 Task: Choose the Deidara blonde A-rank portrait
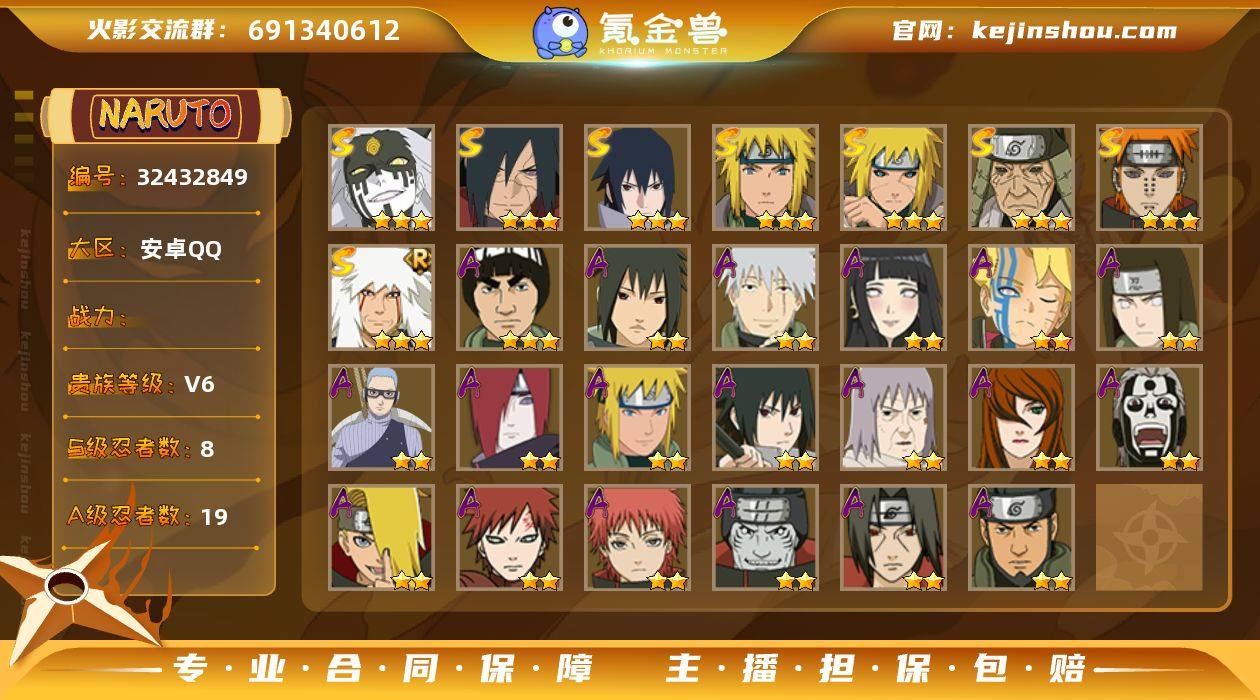382,538
